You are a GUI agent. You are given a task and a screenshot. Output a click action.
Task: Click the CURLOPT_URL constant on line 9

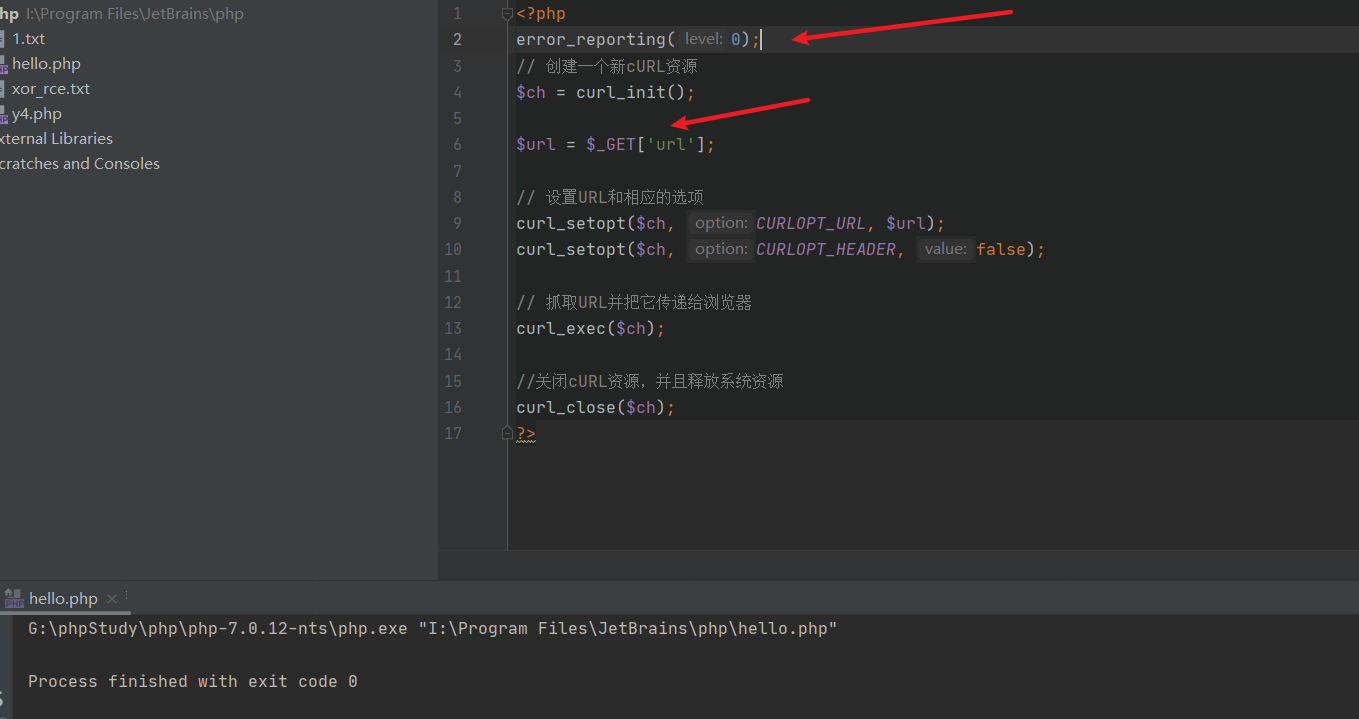click(x=810, y=223)
